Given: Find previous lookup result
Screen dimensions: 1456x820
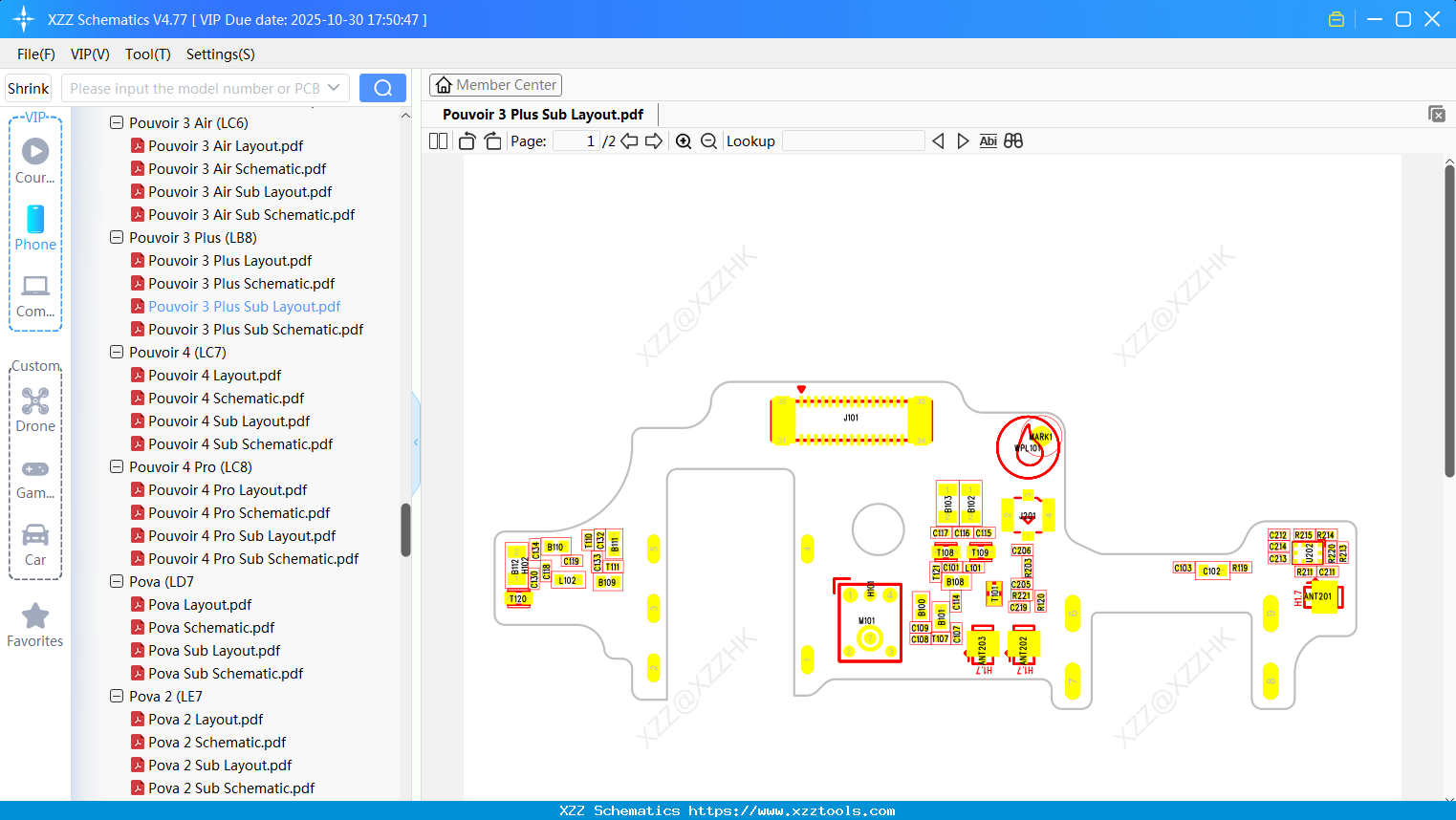Looking at the screenshot, I should coord(938,141).
